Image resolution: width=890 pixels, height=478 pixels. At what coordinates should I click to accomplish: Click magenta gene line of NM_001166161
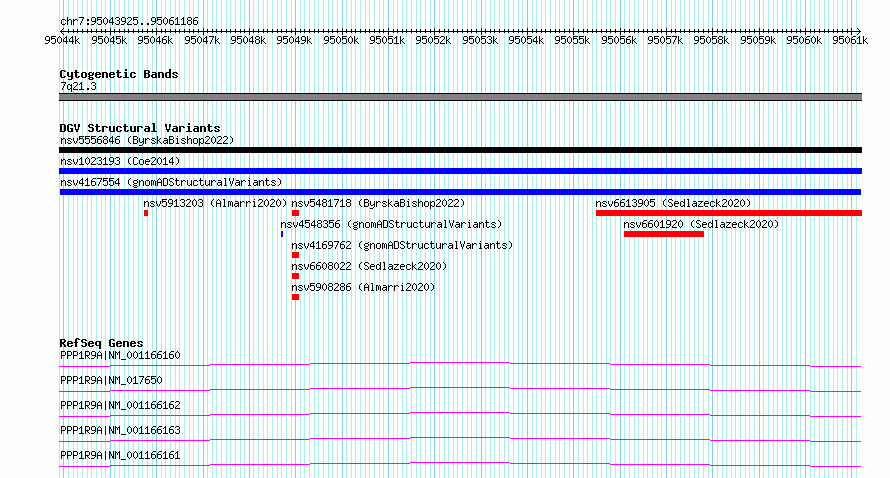point(460,463)
